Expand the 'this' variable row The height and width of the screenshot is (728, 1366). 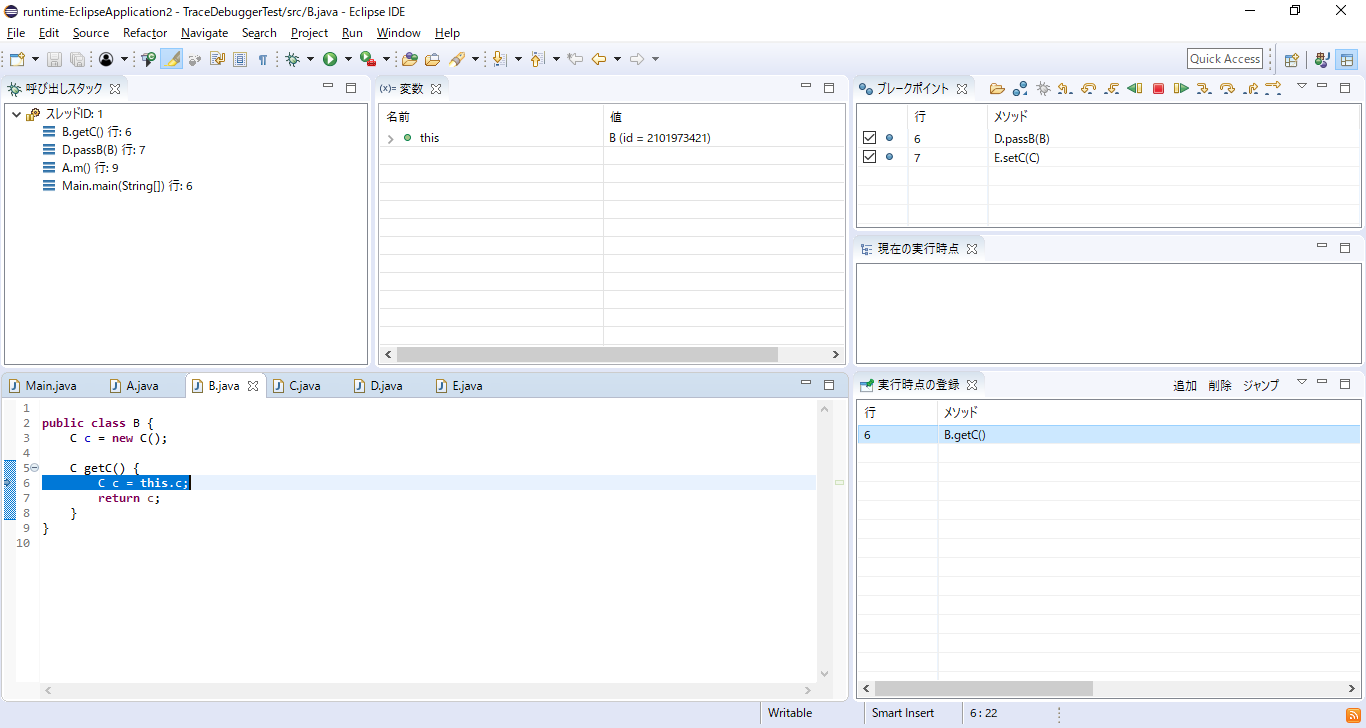coord(390,139)
